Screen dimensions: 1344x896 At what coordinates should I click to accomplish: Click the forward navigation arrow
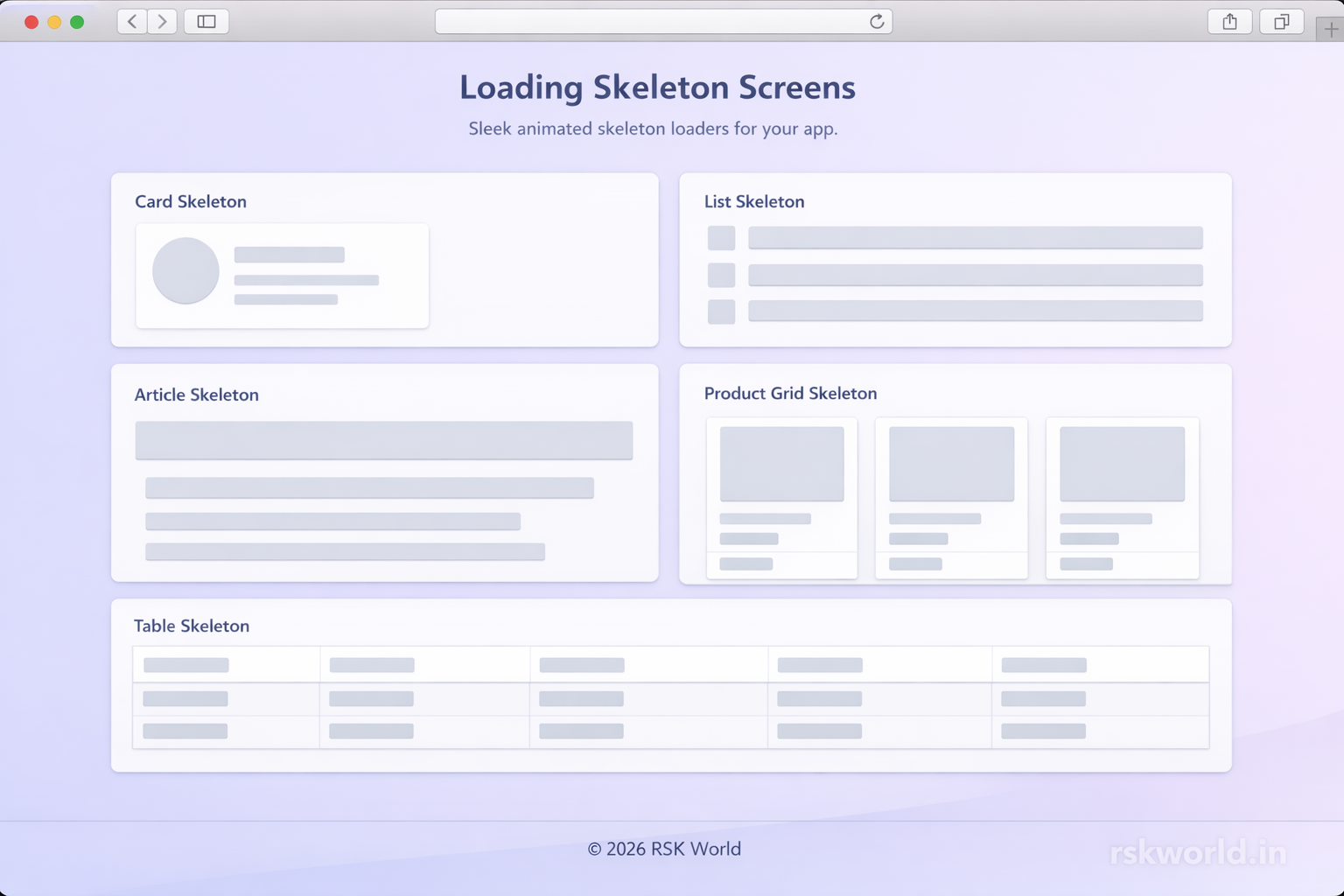pos(163,21)
